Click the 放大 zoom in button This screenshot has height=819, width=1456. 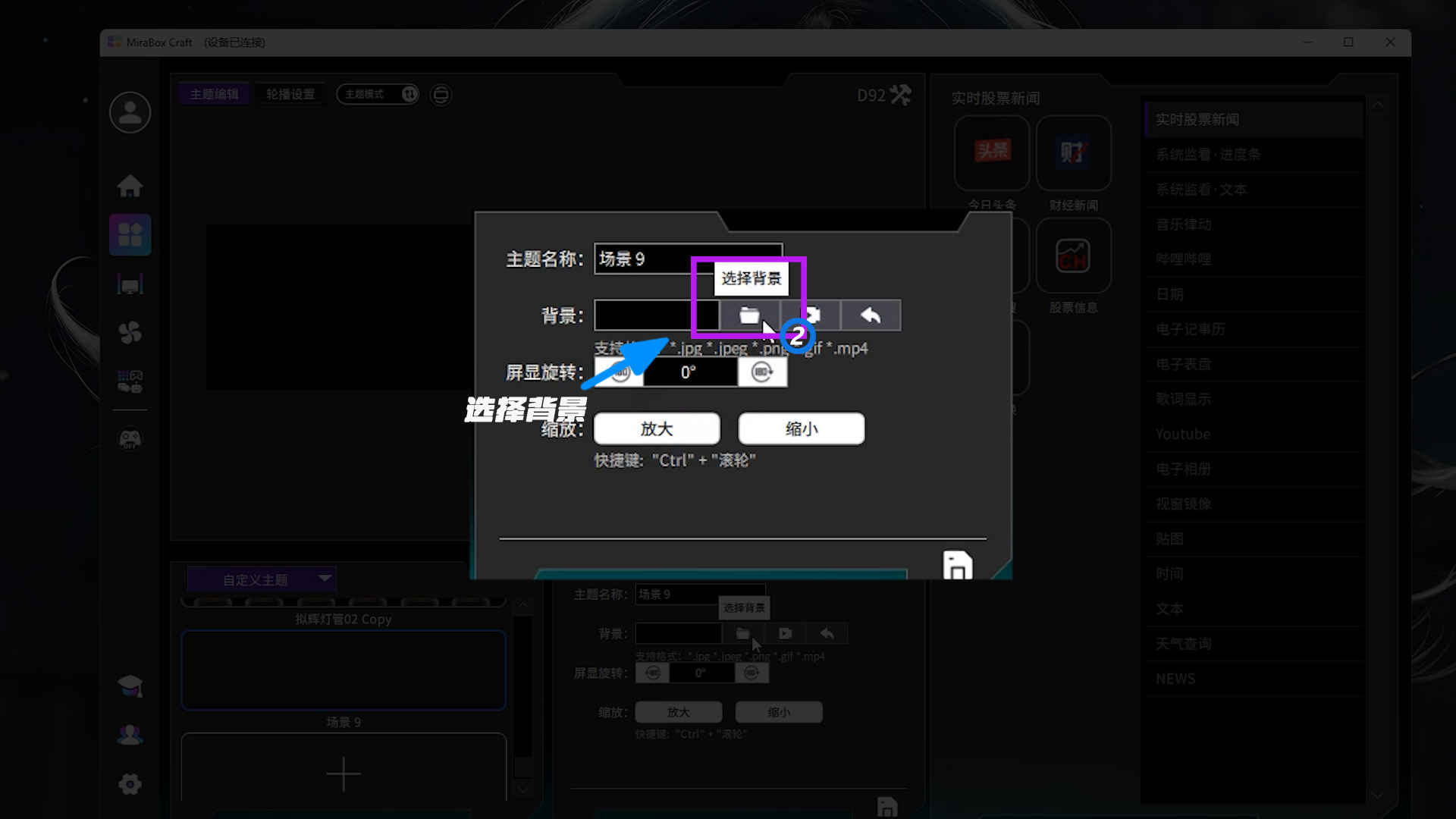[x=656, y=429]
